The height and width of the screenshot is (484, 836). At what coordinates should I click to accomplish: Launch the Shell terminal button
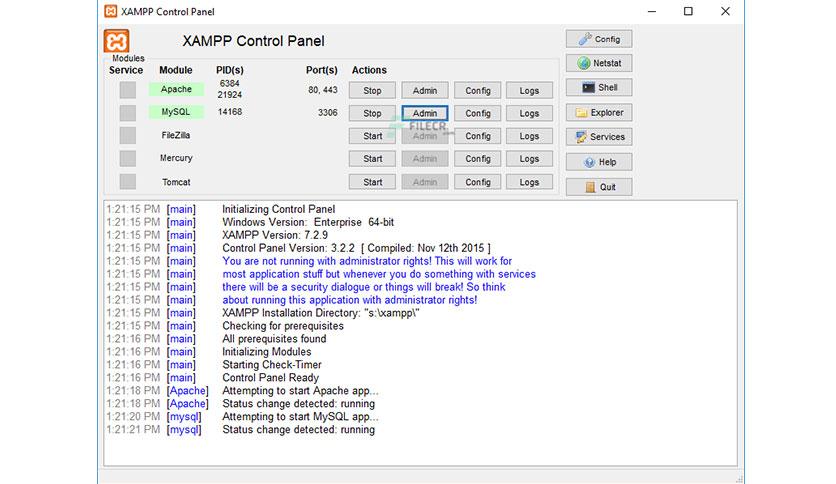pyautogui.click(x=599, y=87)
